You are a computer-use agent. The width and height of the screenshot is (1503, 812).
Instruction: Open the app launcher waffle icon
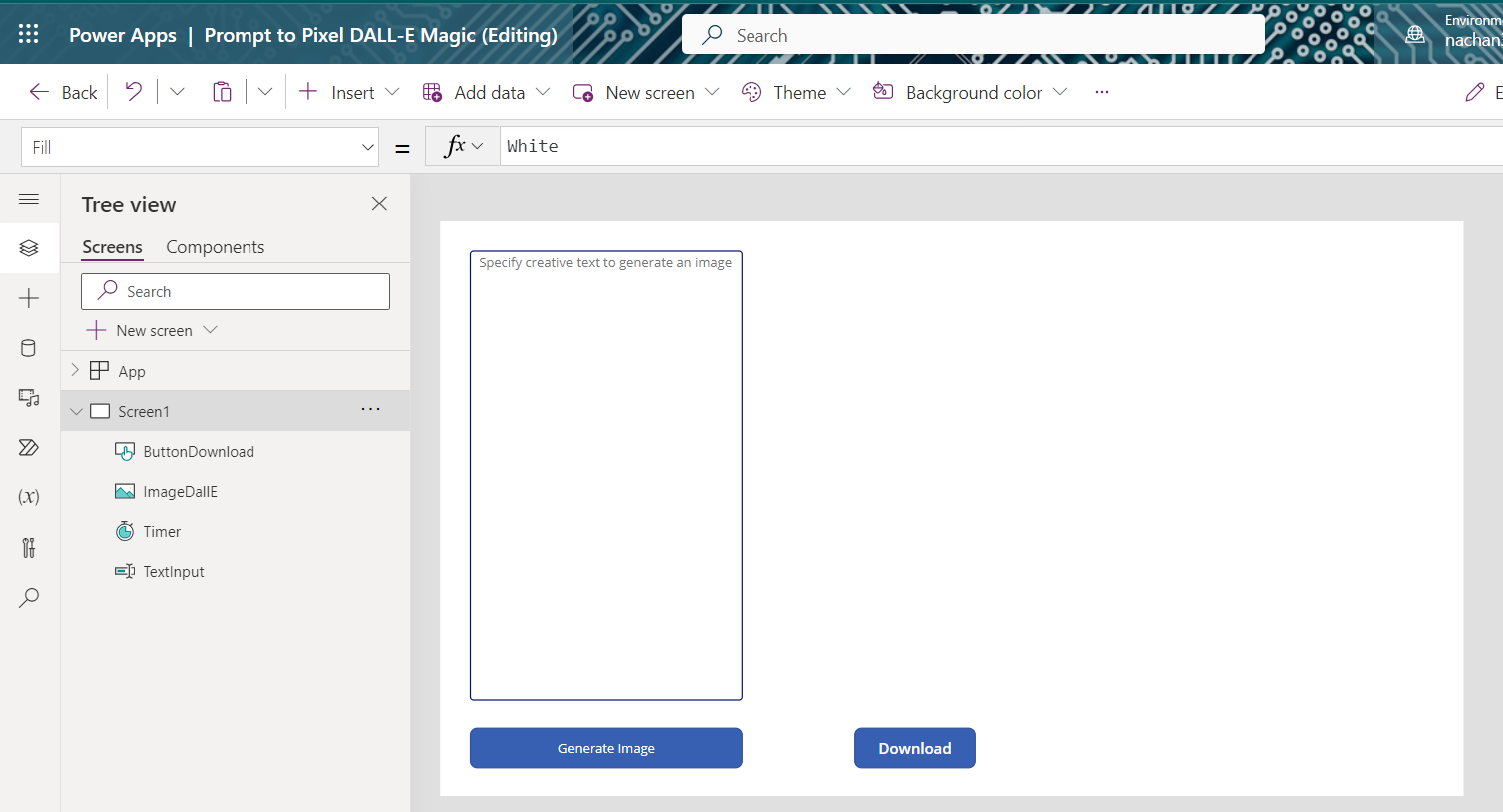(x=29, y=34)
